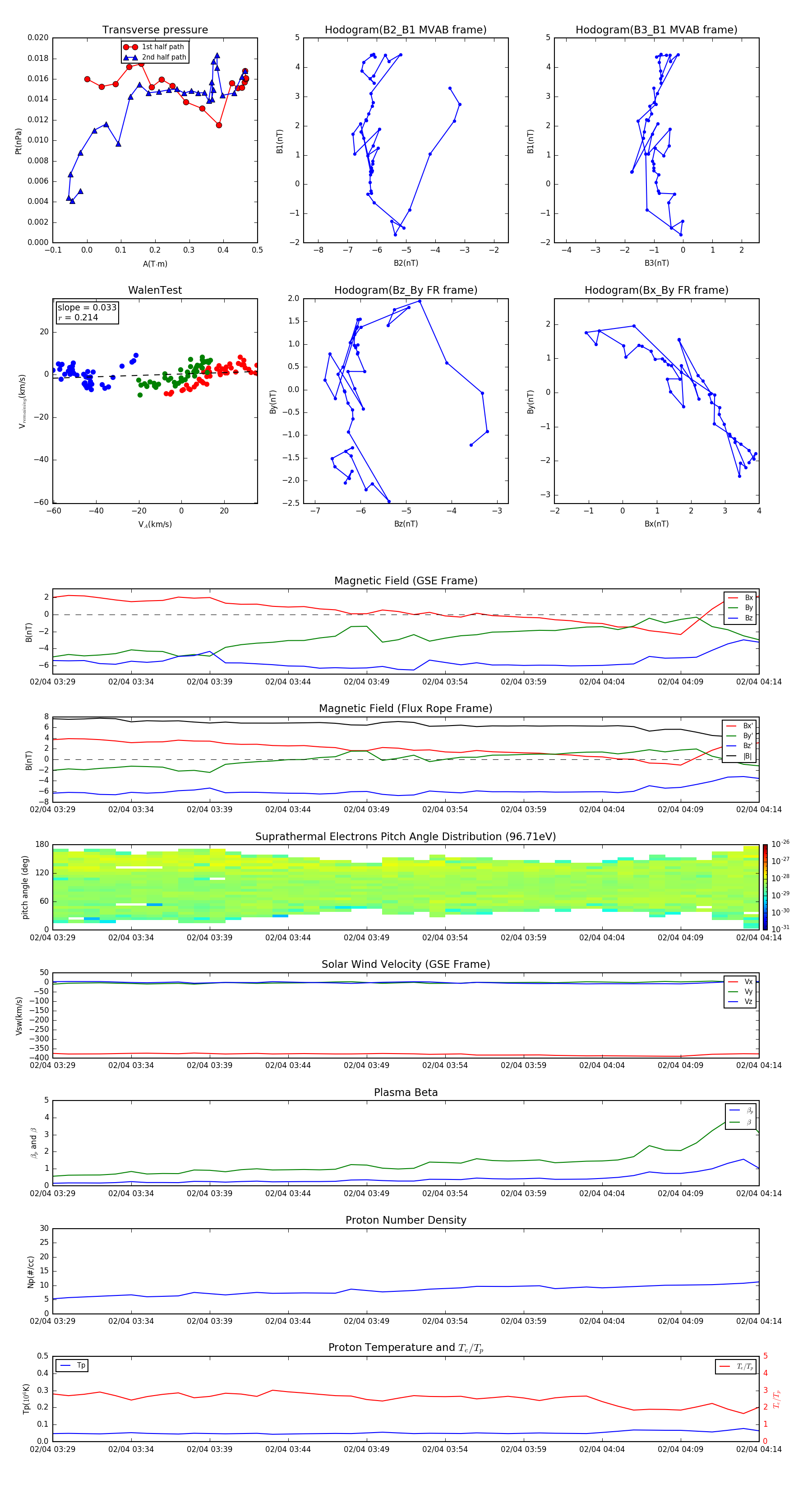Viewport: 812px width, 1489px height.
Task: Click the Suprathermal Electrons Pitch Angle title
Action: [x=406, y=837]
